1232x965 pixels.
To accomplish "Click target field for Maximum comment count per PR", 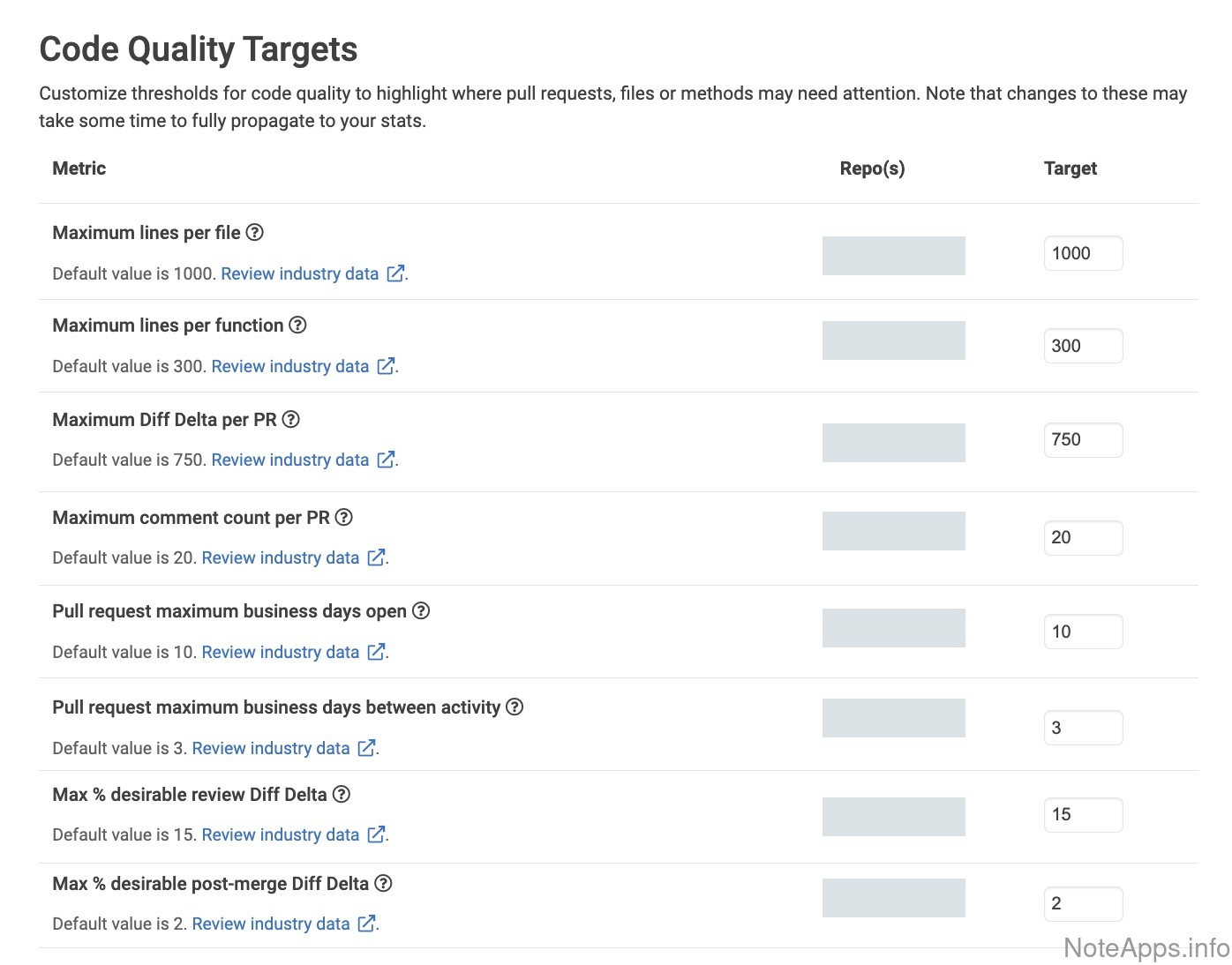I will point(1083,537).
